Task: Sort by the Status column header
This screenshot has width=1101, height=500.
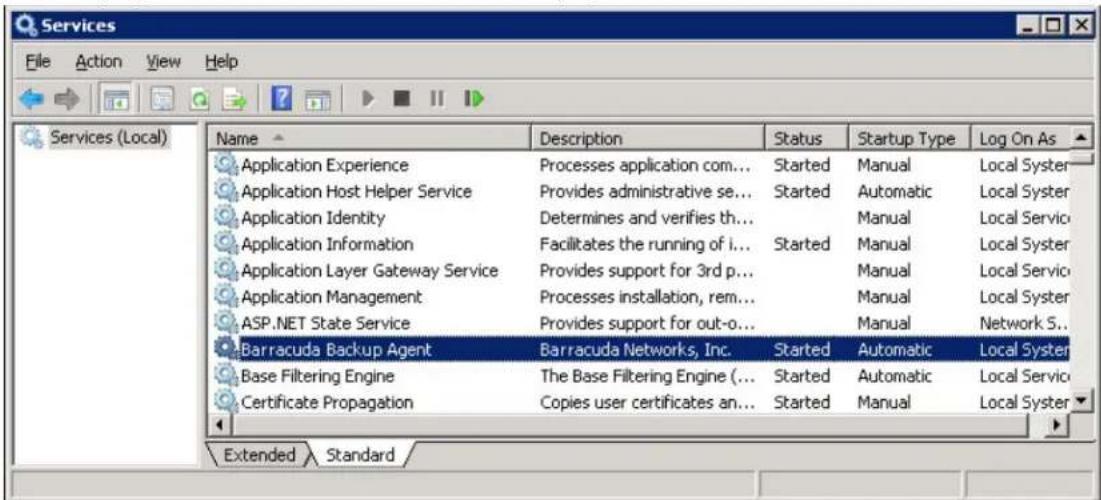Action: click(x=806, y=139)
